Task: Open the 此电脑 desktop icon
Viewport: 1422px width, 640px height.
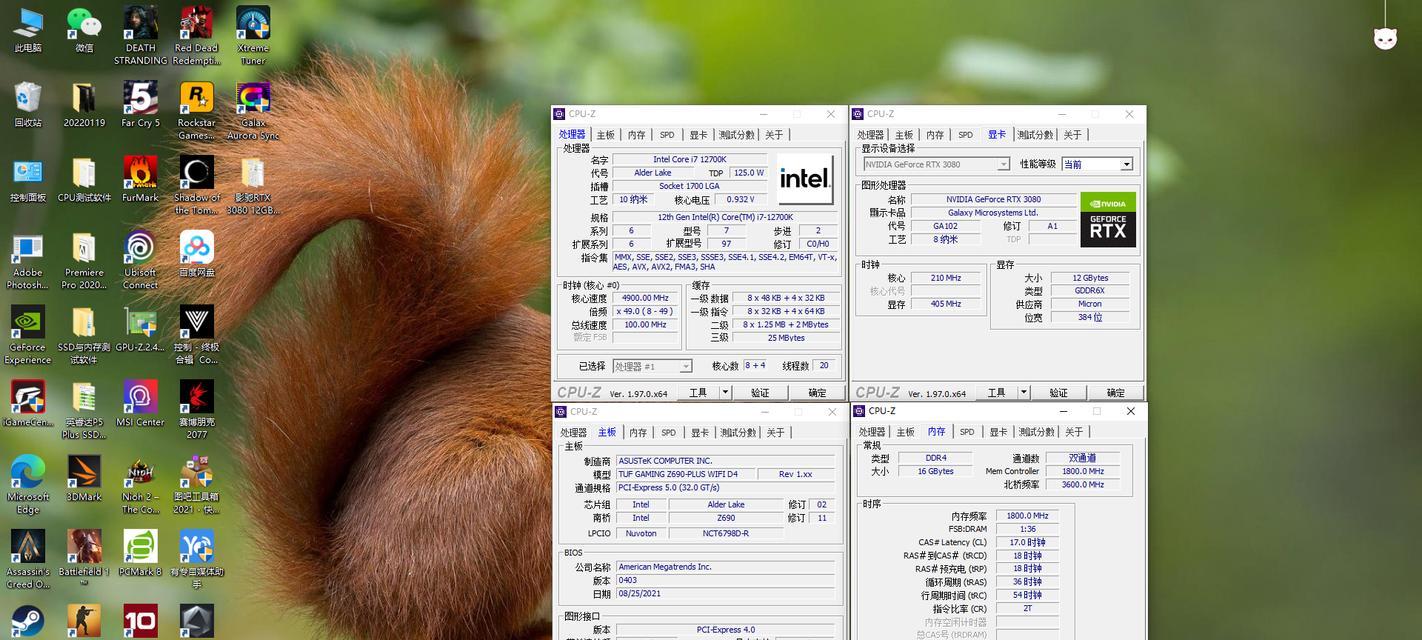Action: click(x=28, y=30)
